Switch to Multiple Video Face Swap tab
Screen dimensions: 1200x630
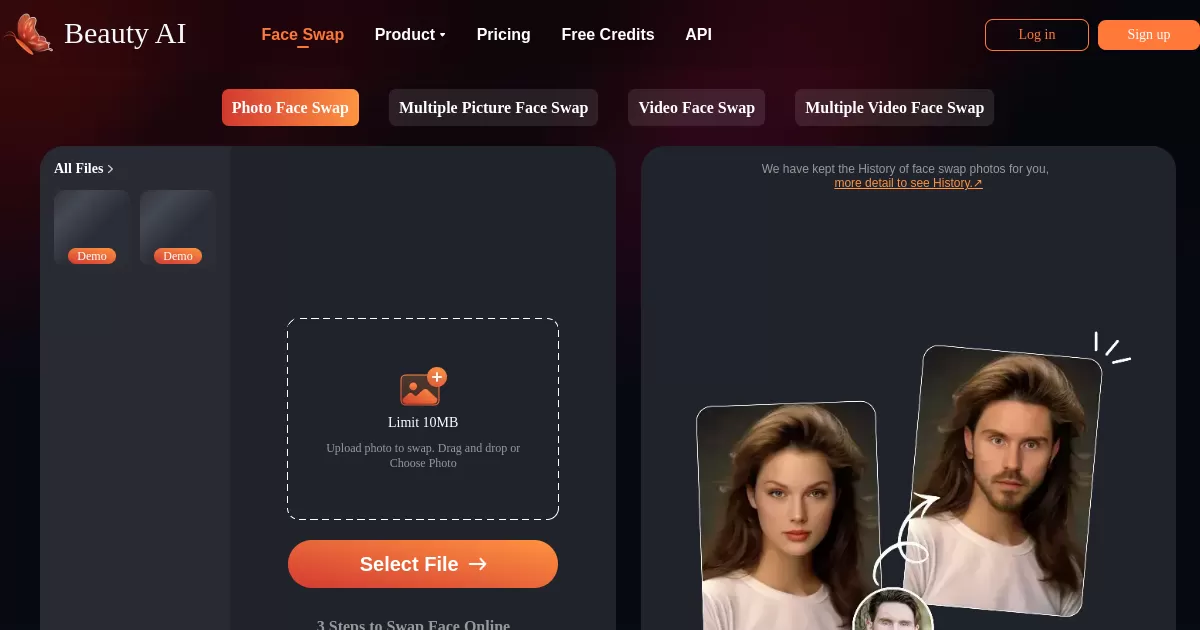(x=894, y=108)
